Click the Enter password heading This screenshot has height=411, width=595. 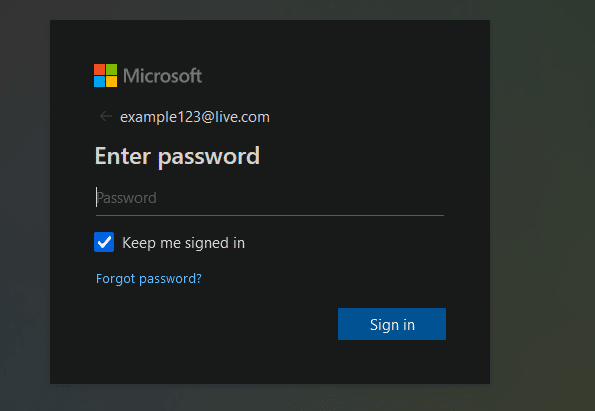177,156
